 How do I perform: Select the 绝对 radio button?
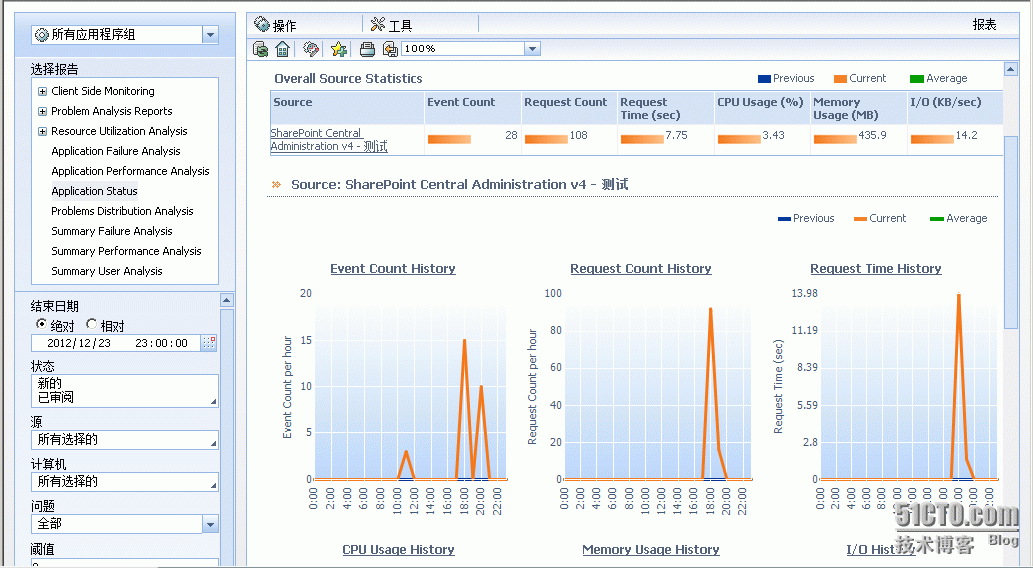(41, 324)
